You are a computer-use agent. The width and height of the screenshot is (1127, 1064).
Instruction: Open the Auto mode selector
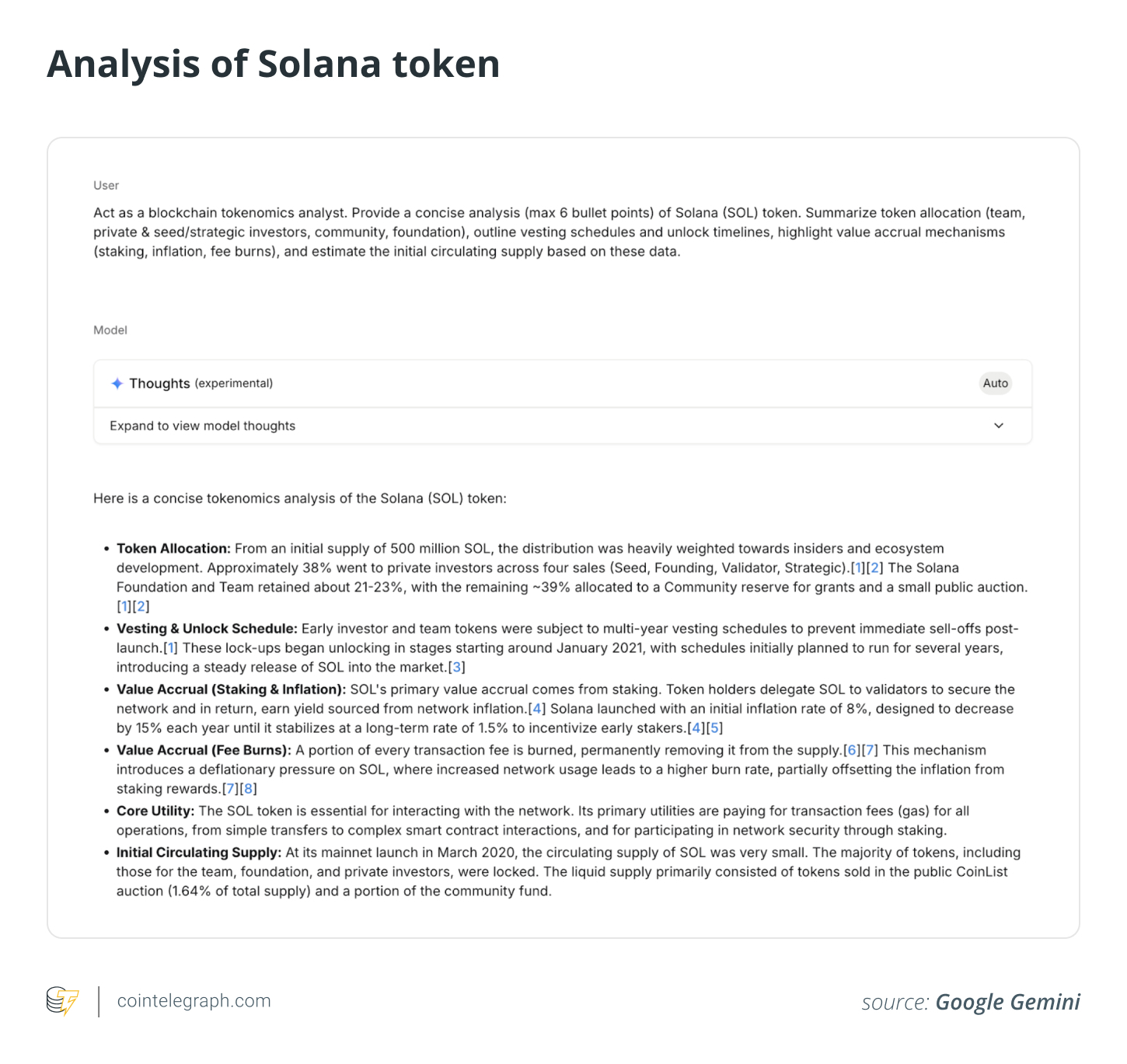[x=996, y=382]
